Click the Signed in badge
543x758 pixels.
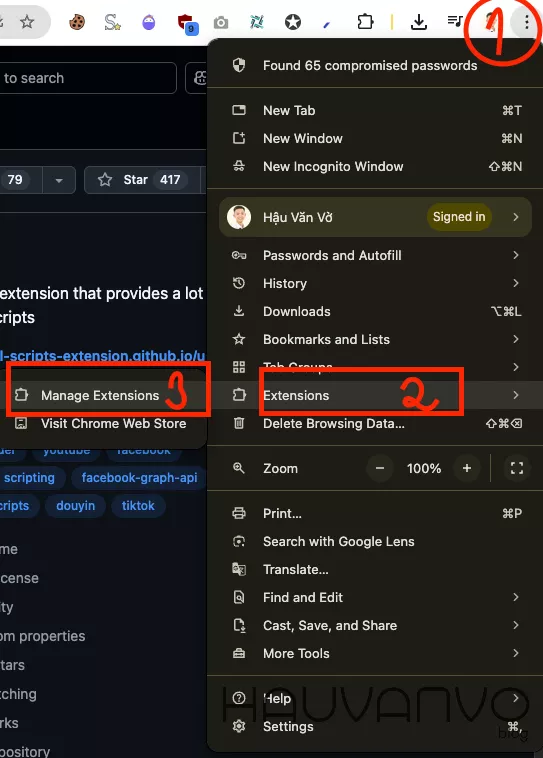(x=459, y=217)
